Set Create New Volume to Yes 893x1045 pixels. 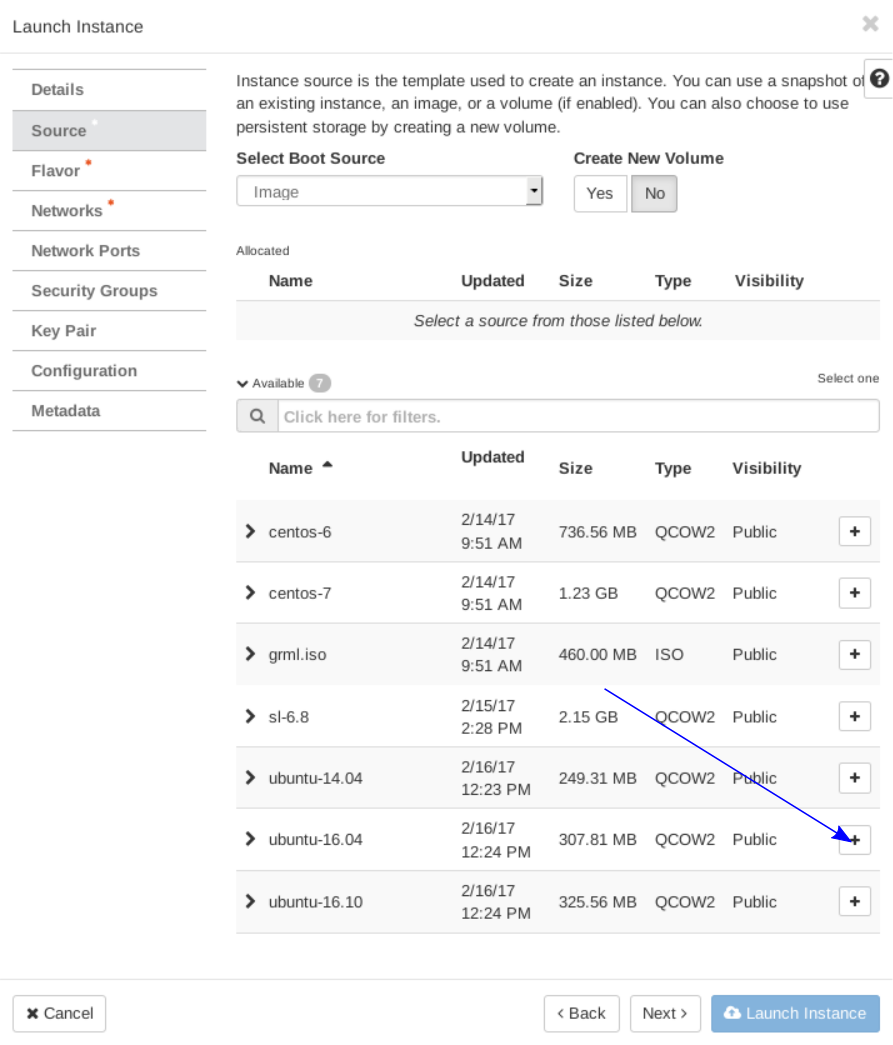(x=600, y=194)
